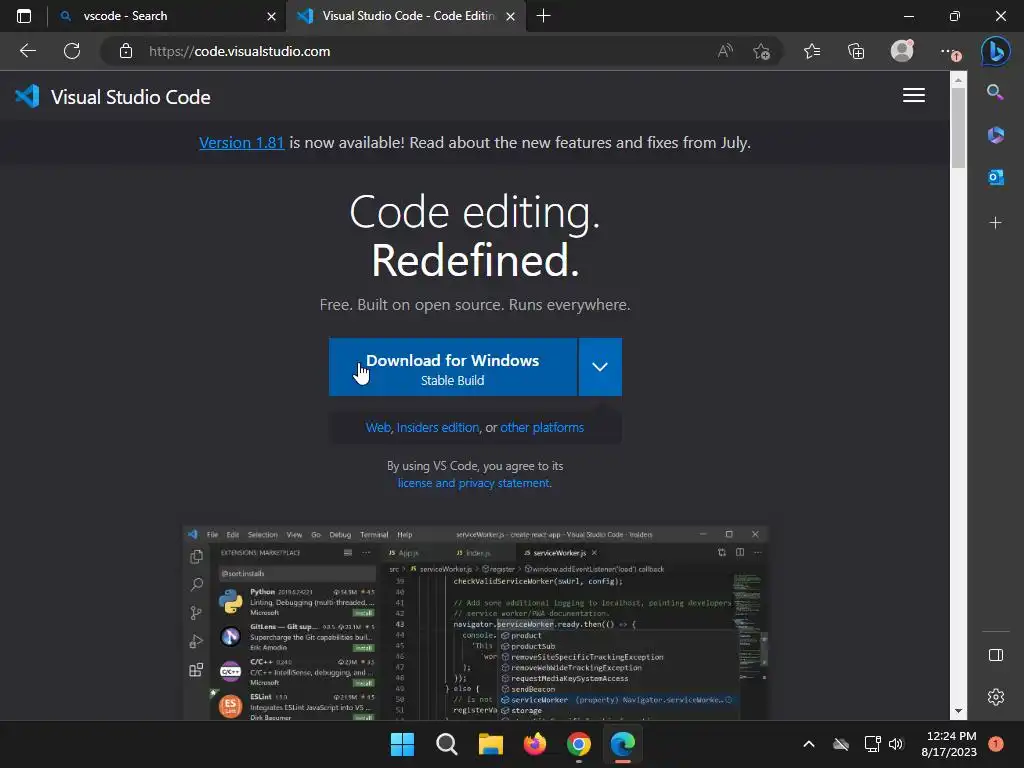Screen dimensions: 1024x768
Task: Click the scrollbar down arrow
Action: click(958, 711)
